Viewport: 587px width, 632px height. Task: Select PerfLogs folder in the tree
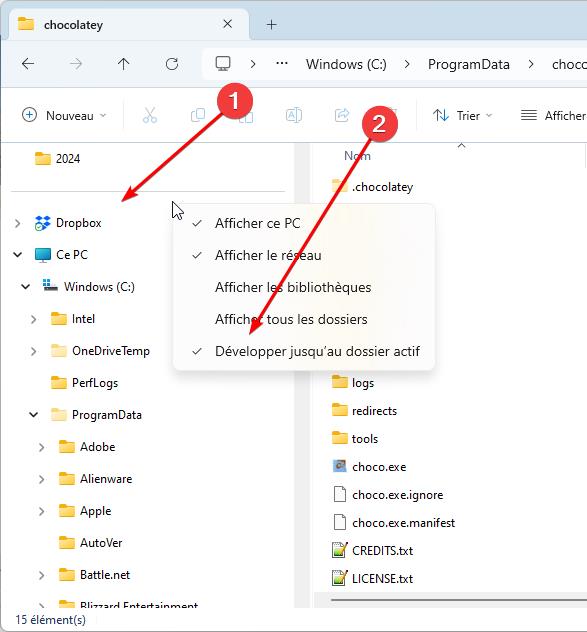click(85, 383)
